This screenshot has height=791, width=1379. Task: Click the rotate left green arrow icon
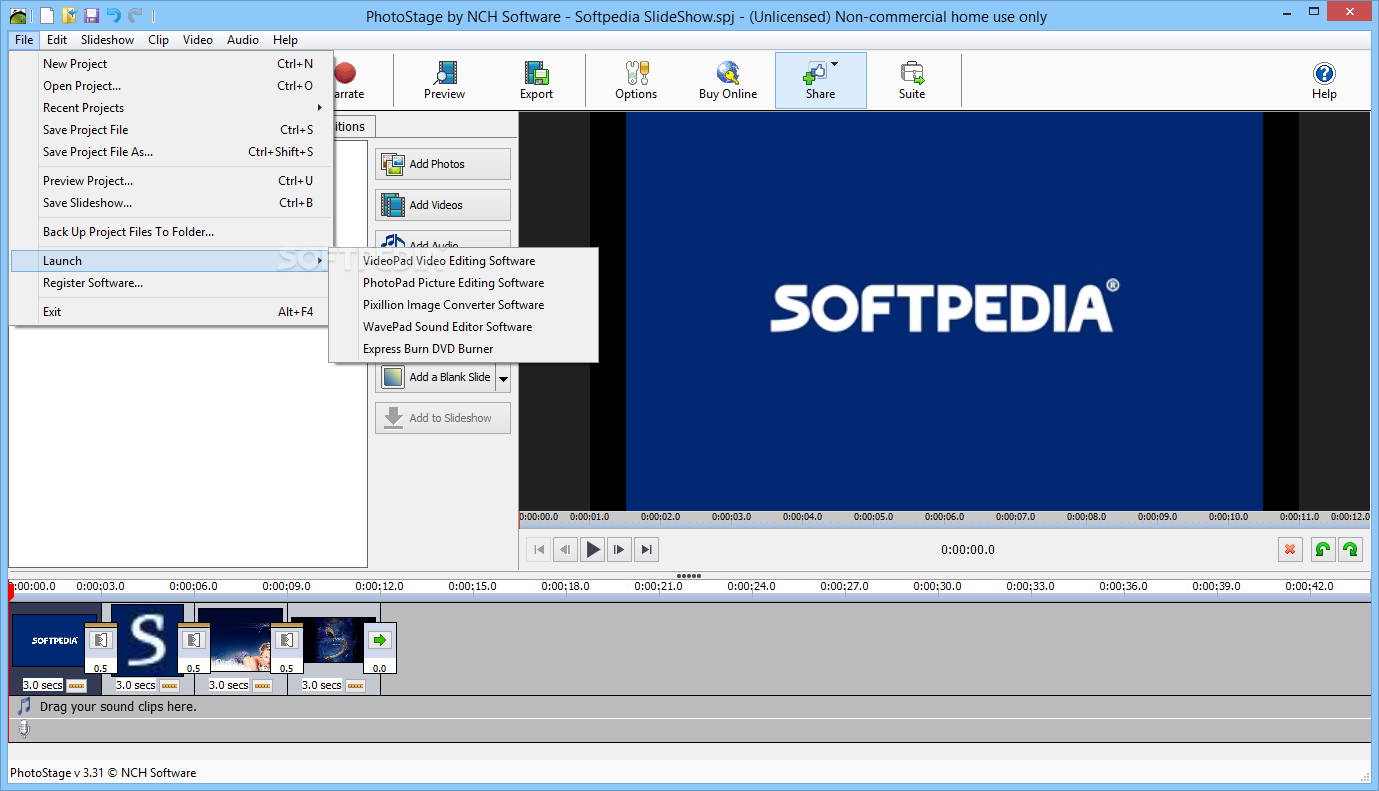pyautogui.click(x=1322, y=549)
